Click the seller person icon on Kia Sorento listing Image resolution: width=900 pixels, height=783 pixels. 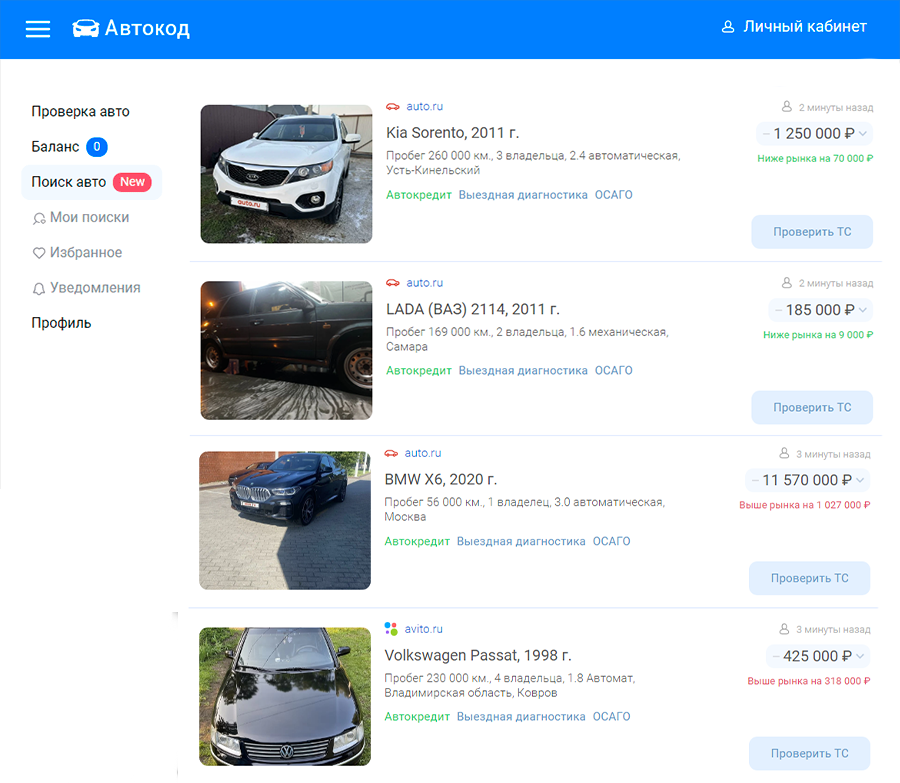786,107
